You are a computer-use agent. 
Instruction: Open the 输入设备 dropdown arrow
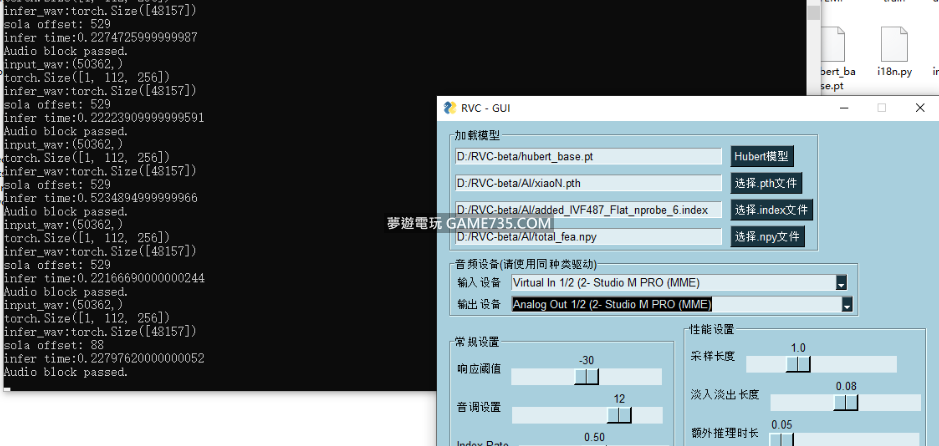841,283
